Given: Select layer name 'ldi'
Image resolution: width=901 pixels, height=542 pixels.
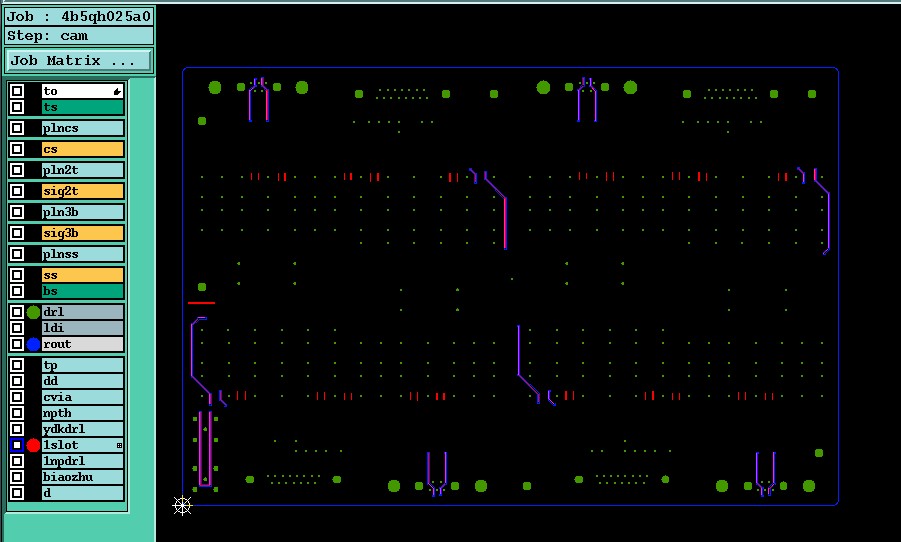Looking at the screenshot, I should pyautogui.click(x=82, y=328).
